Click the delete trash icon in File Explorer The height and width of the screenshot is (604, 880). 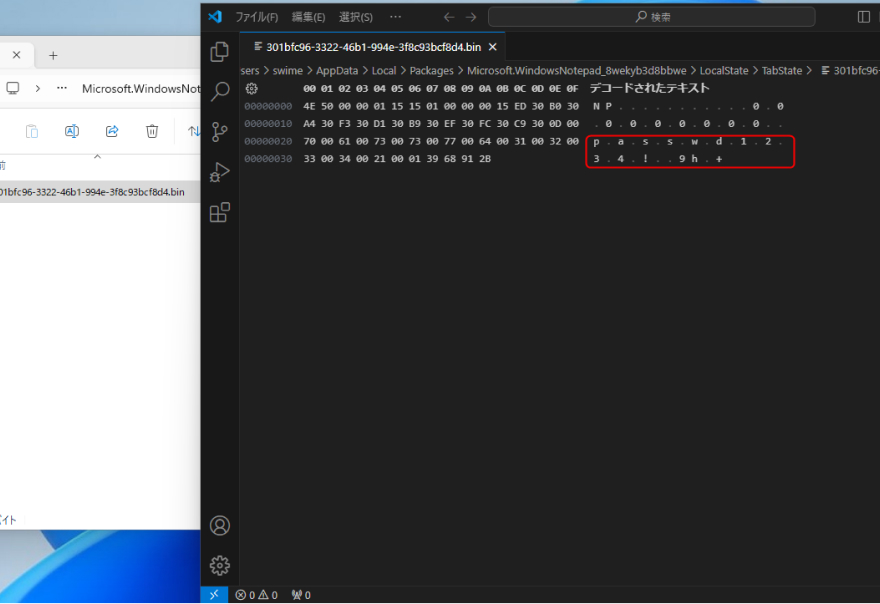152,131
